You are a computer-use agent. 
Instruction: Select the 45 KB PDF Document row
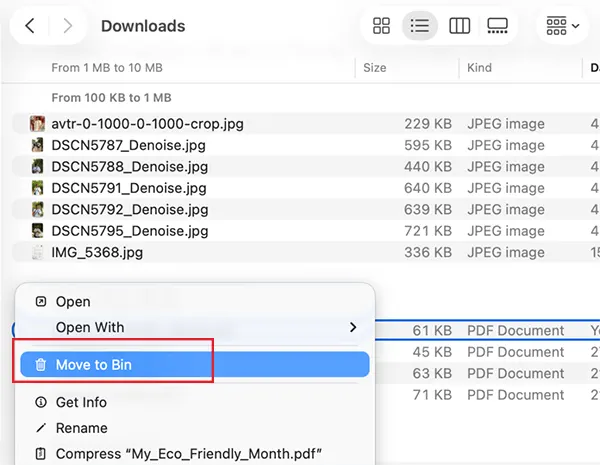point(487,352)
